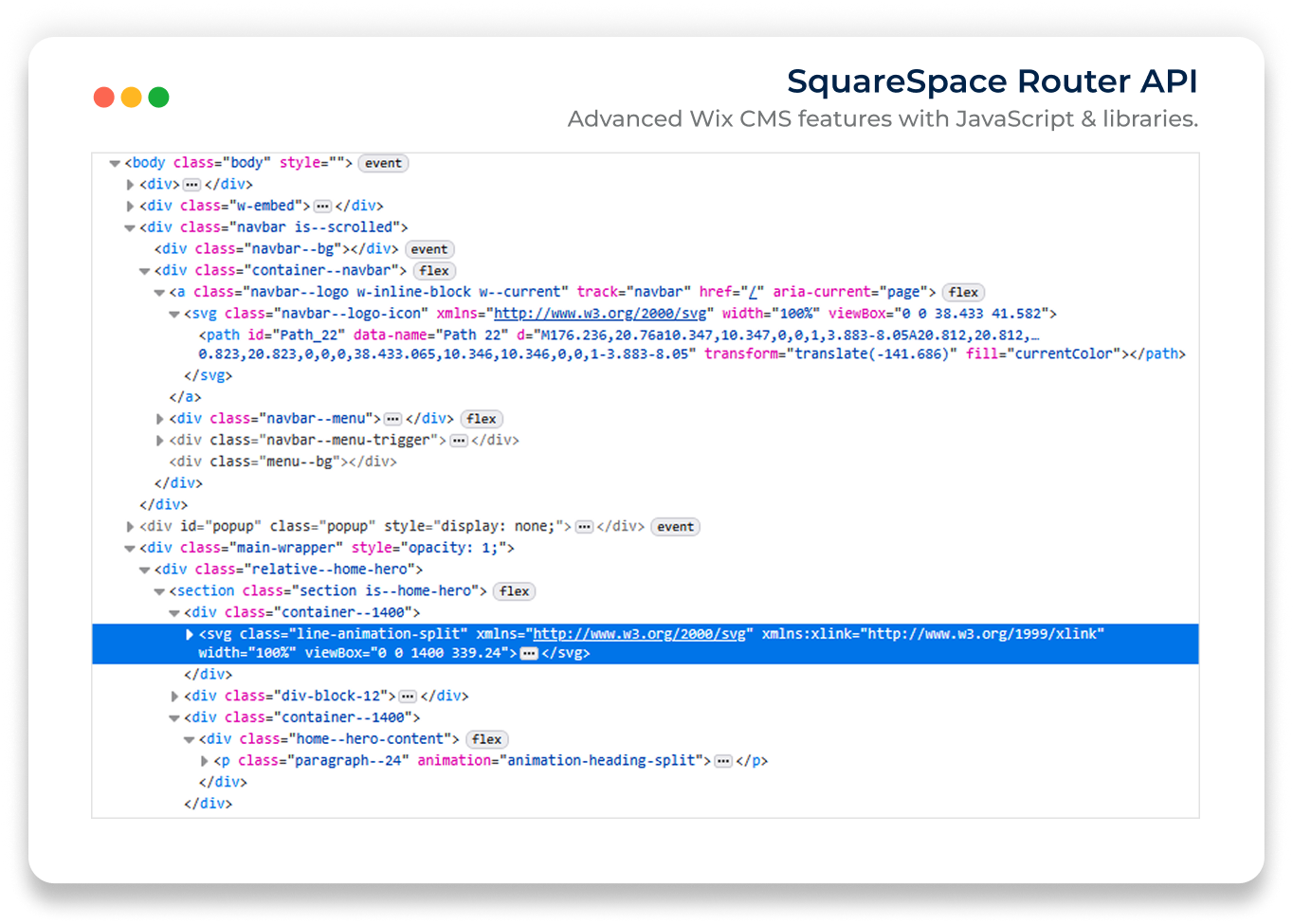Open event badge on body tag
This screenshot has height=924, width=1293.
point(383,163)
